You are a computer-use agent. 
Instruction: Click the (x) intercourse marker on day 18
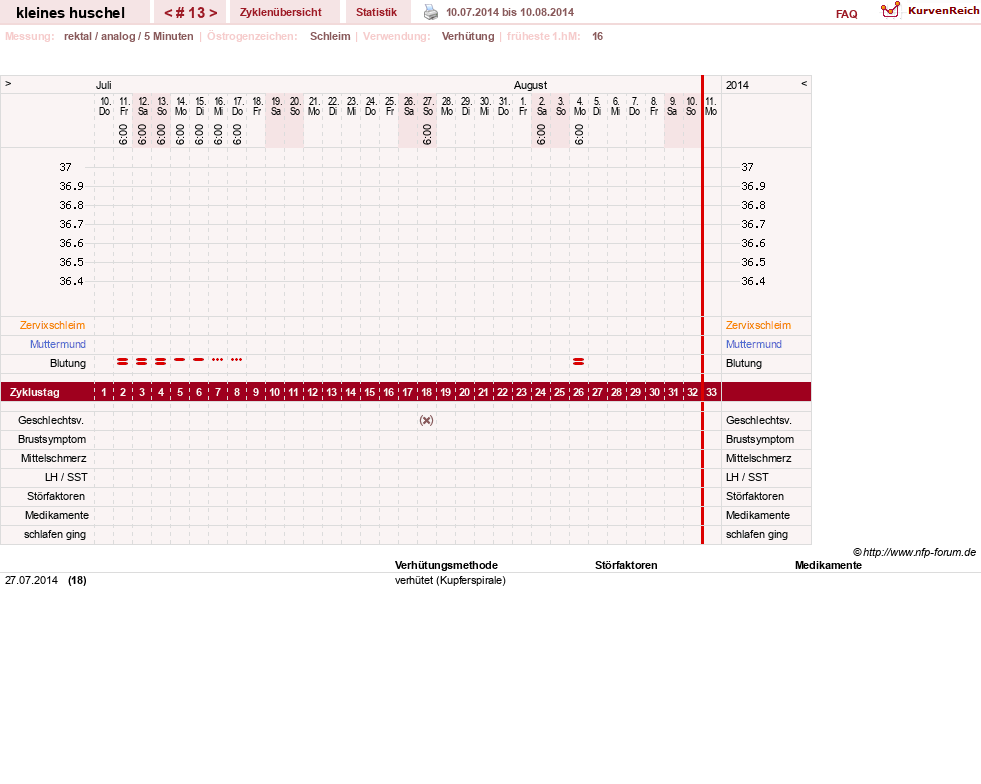pyautogui.click(x=426, y=420)
